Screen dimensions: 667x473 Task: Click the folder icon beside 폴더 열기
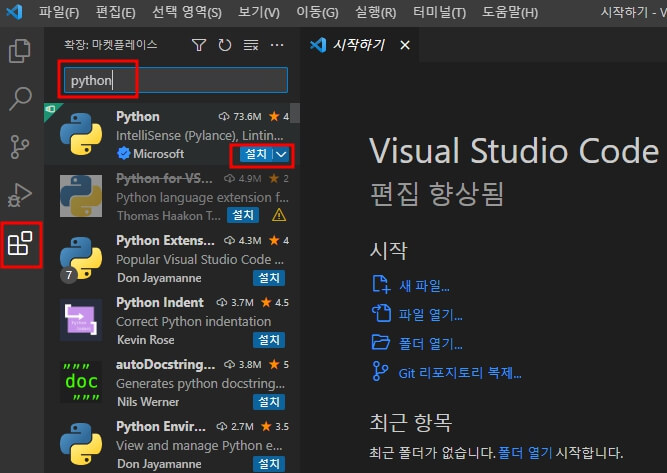(381, 342)
